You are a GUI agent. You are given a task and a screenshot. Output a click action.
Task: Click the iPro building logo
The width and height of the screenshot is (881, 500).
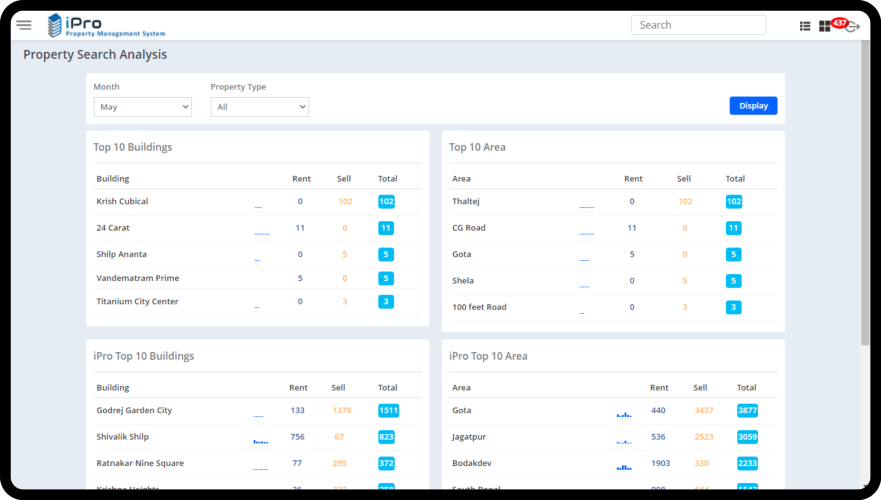55,25
